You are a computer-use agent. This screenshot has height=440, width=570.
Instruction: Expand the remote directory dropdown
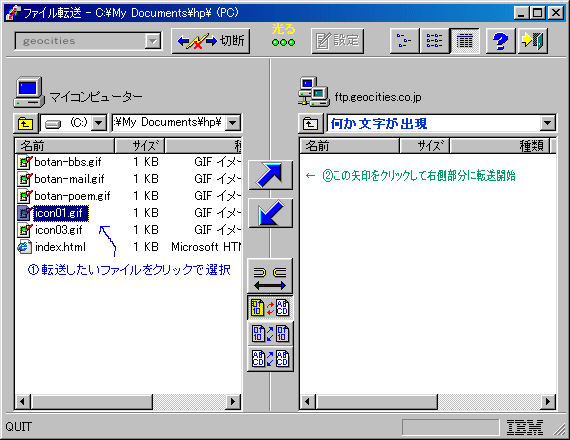click(x=547, y=123)
